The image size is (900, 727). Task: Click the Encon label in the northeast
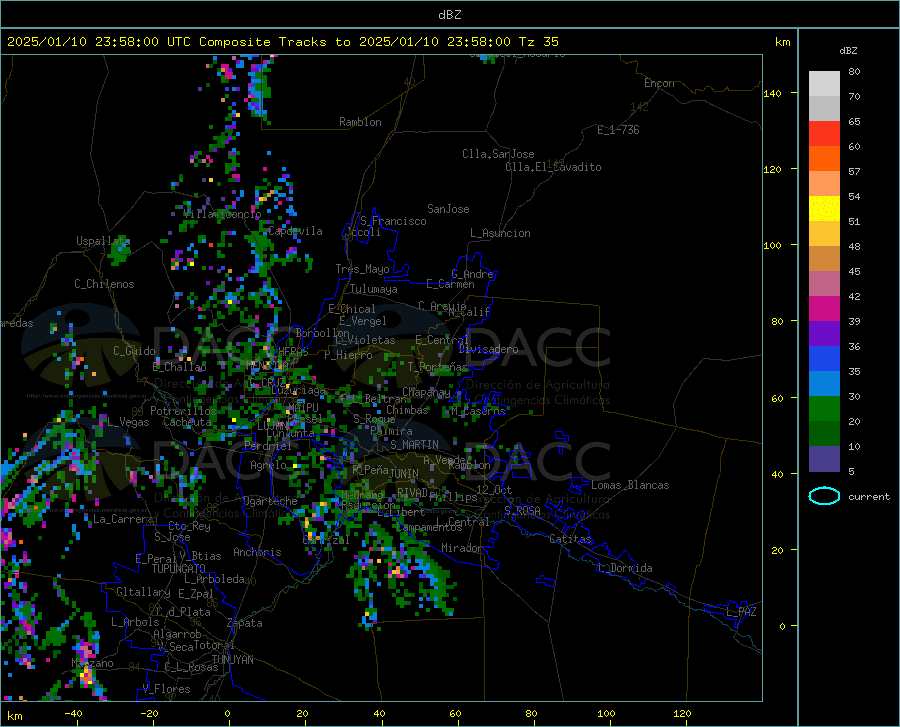(x=659, y=83)
